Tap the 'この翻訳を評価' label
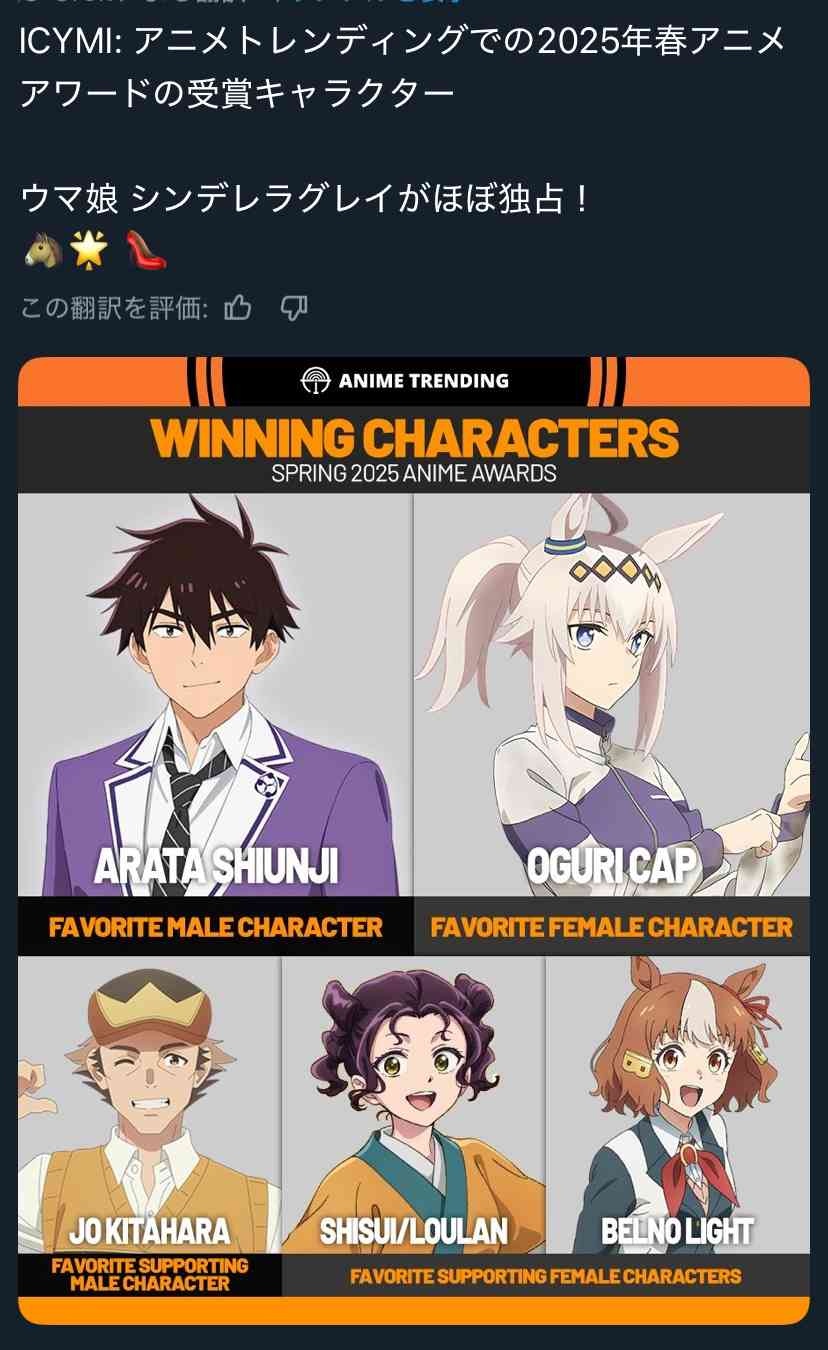 (x=114, y=308)
